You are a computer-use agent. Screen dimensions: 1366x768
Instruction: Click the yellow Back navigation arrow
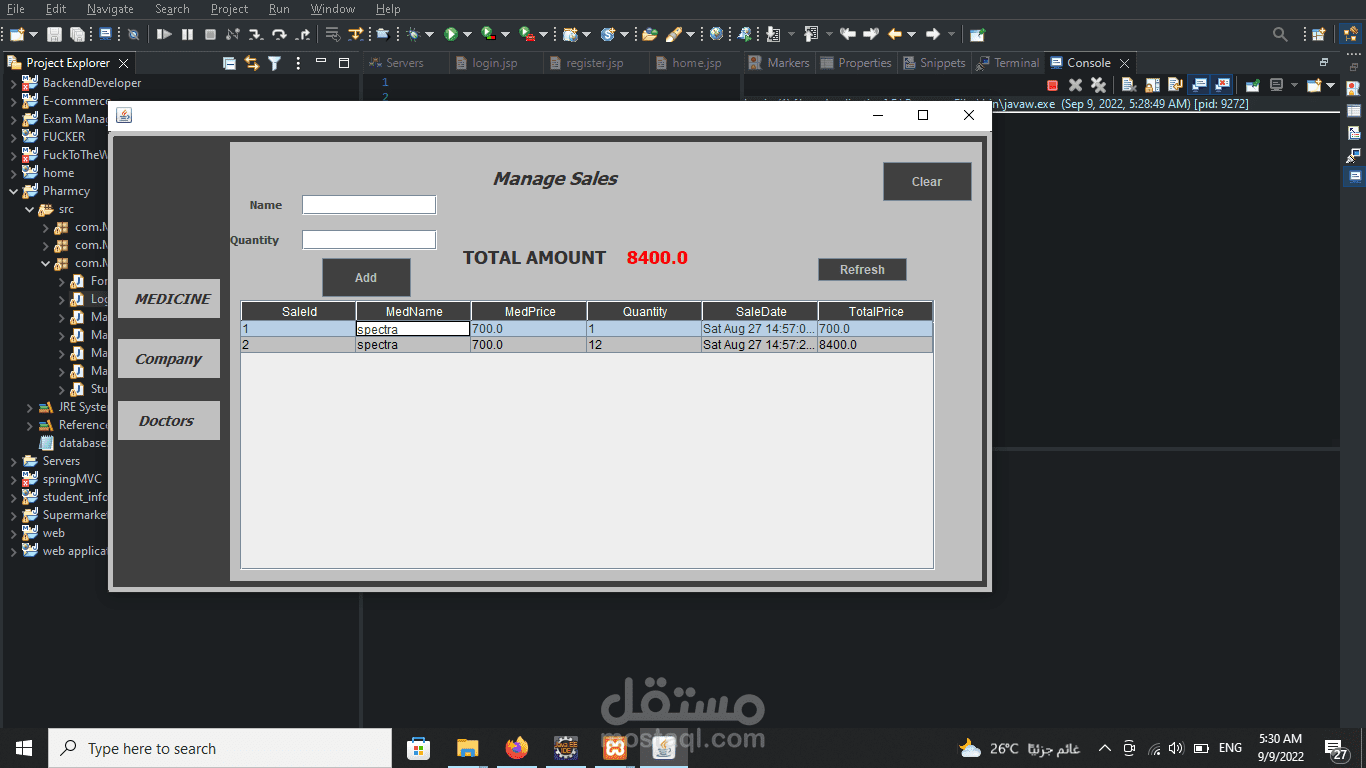pyautogui.click(x=895, y=34)
